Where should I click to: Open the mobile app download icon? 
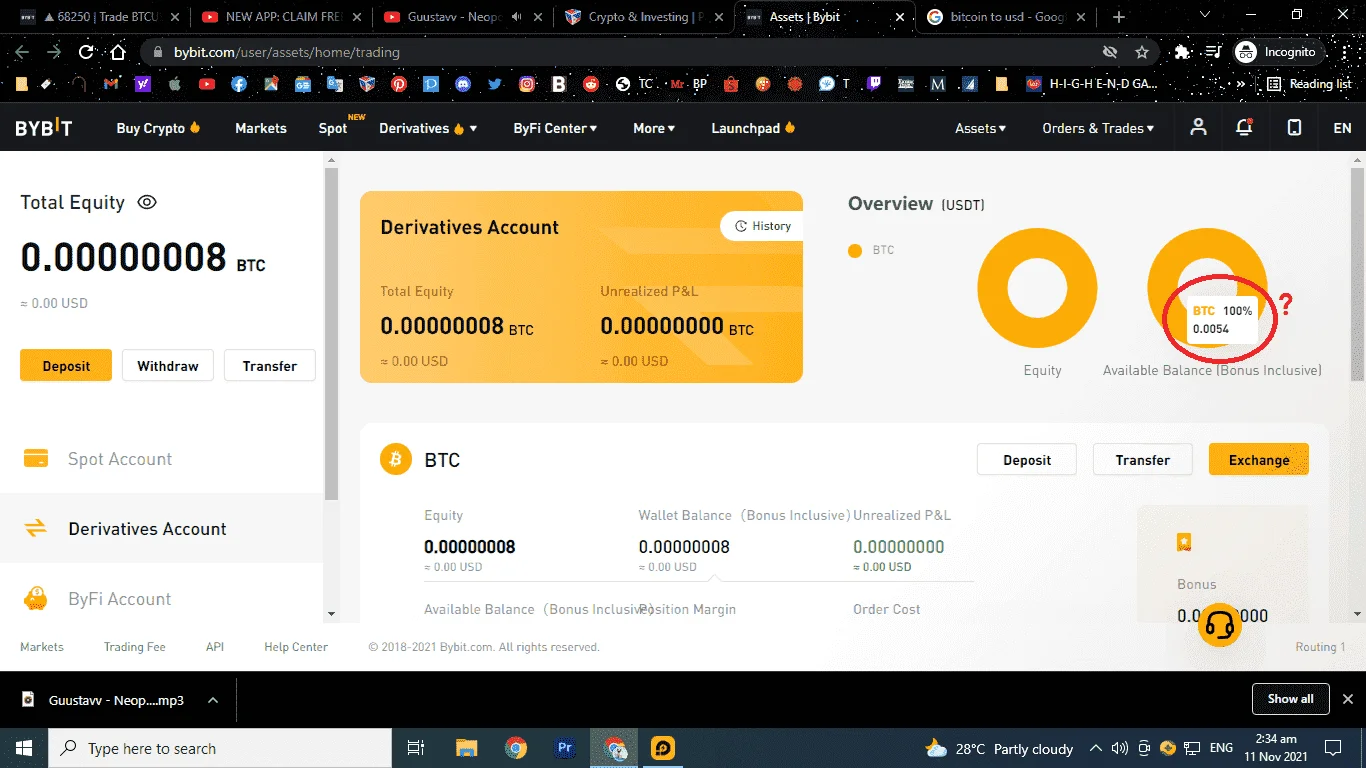[1294, 128]
